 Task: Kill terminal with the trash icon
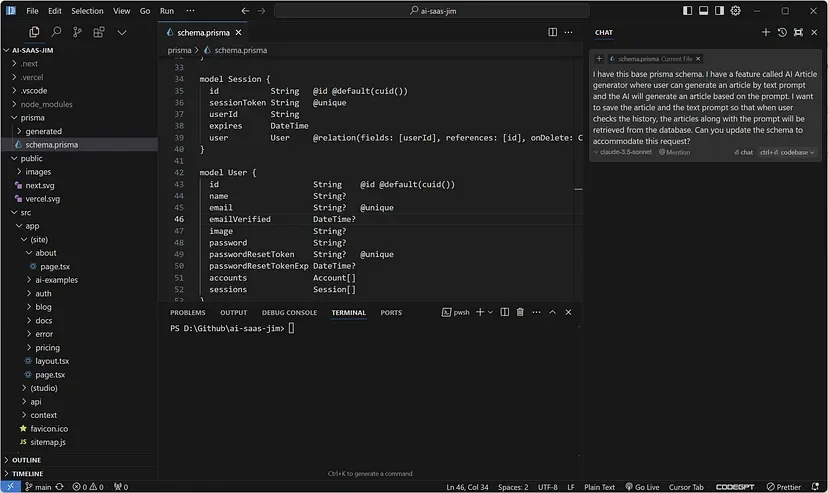[x=520, y=312]
